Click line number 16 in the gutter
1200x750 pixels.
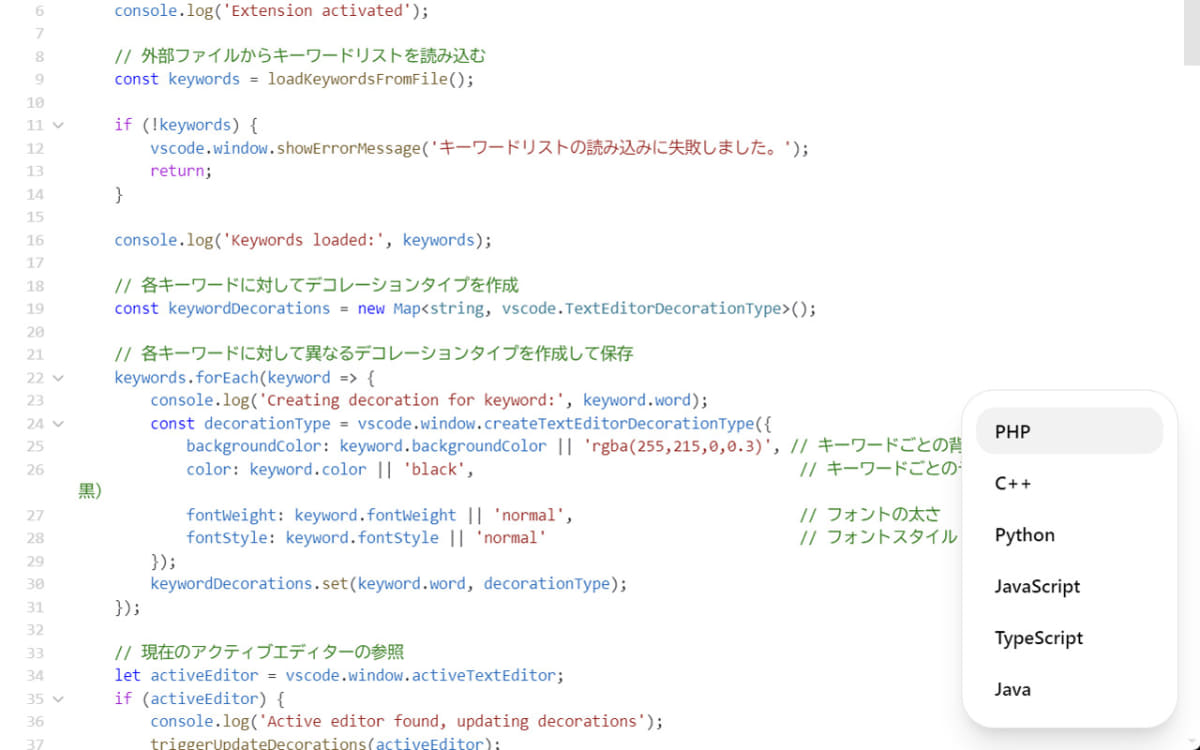coord(35,239)
